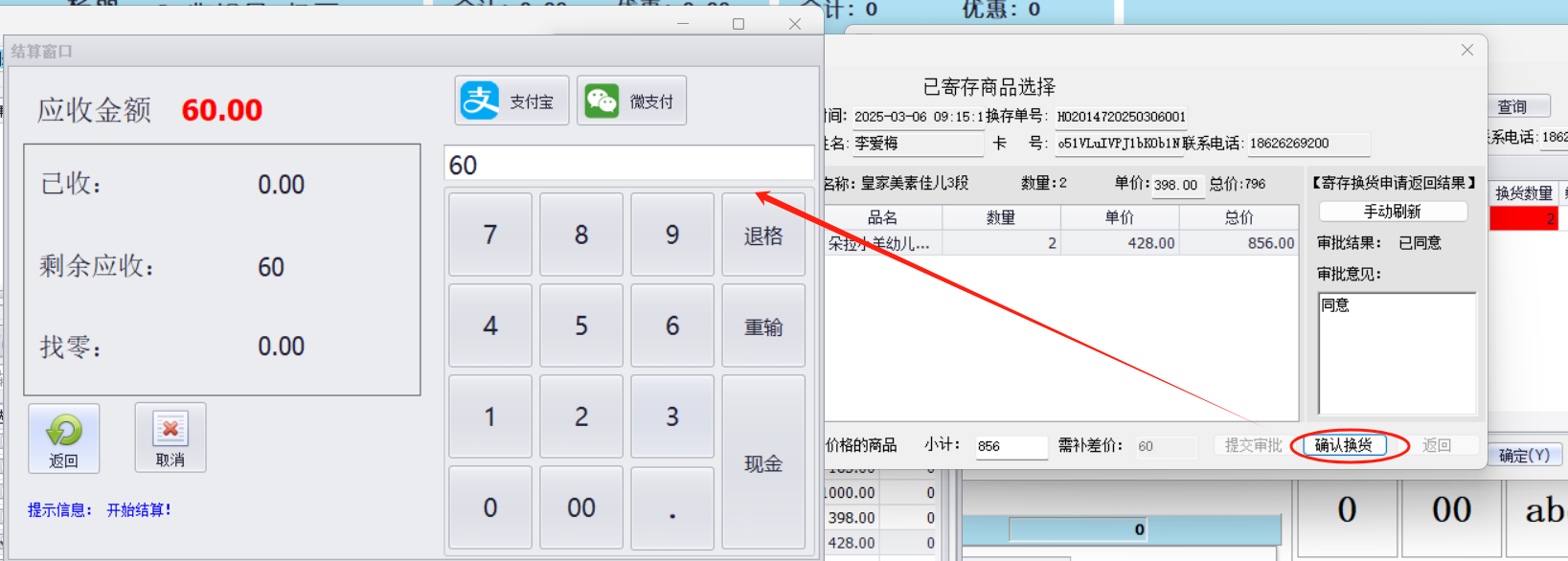Tap the 00 key in checkout keypad

click(581, 507)
